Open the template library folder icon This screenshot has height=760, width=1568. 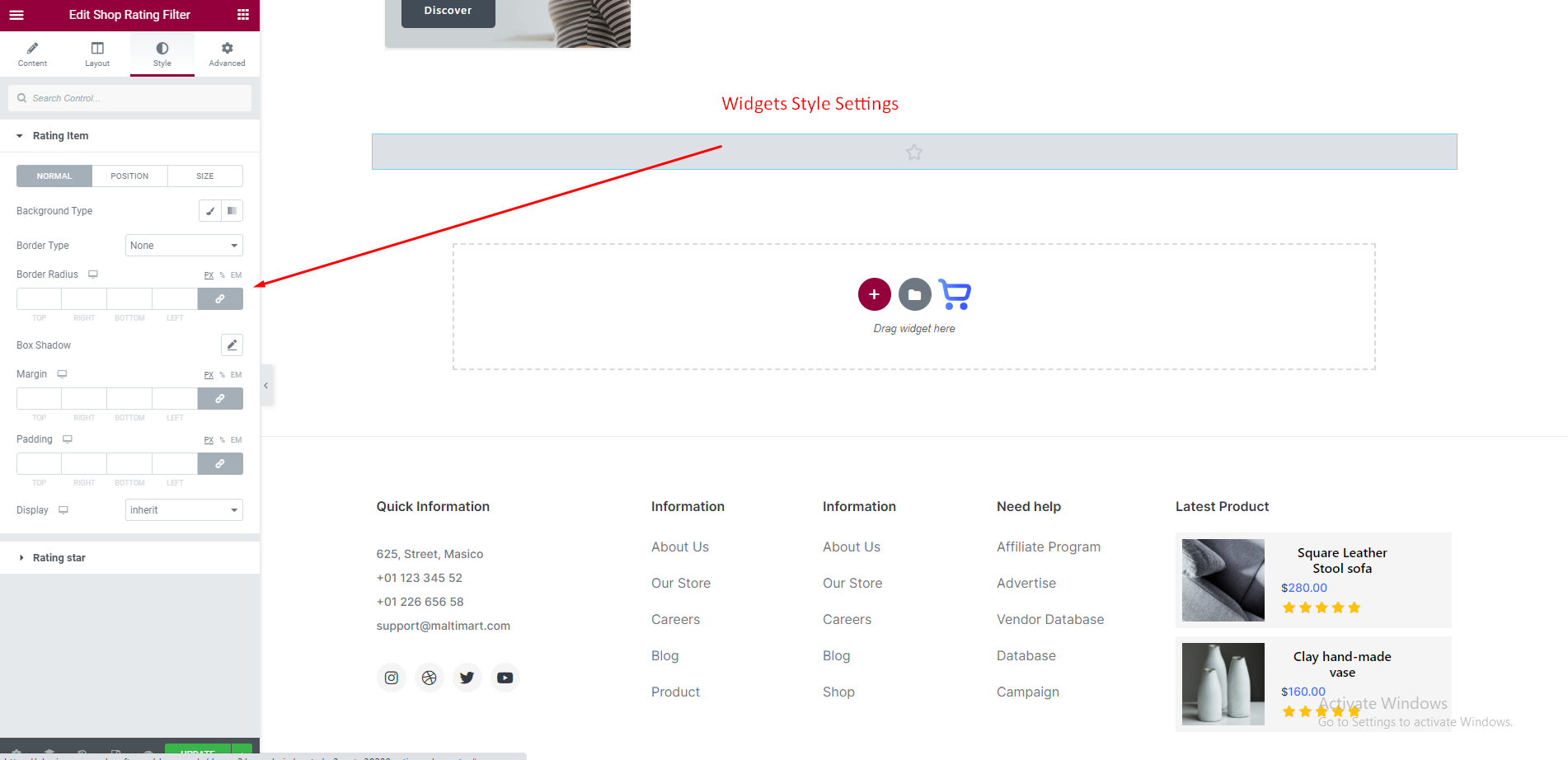point(914,294)
